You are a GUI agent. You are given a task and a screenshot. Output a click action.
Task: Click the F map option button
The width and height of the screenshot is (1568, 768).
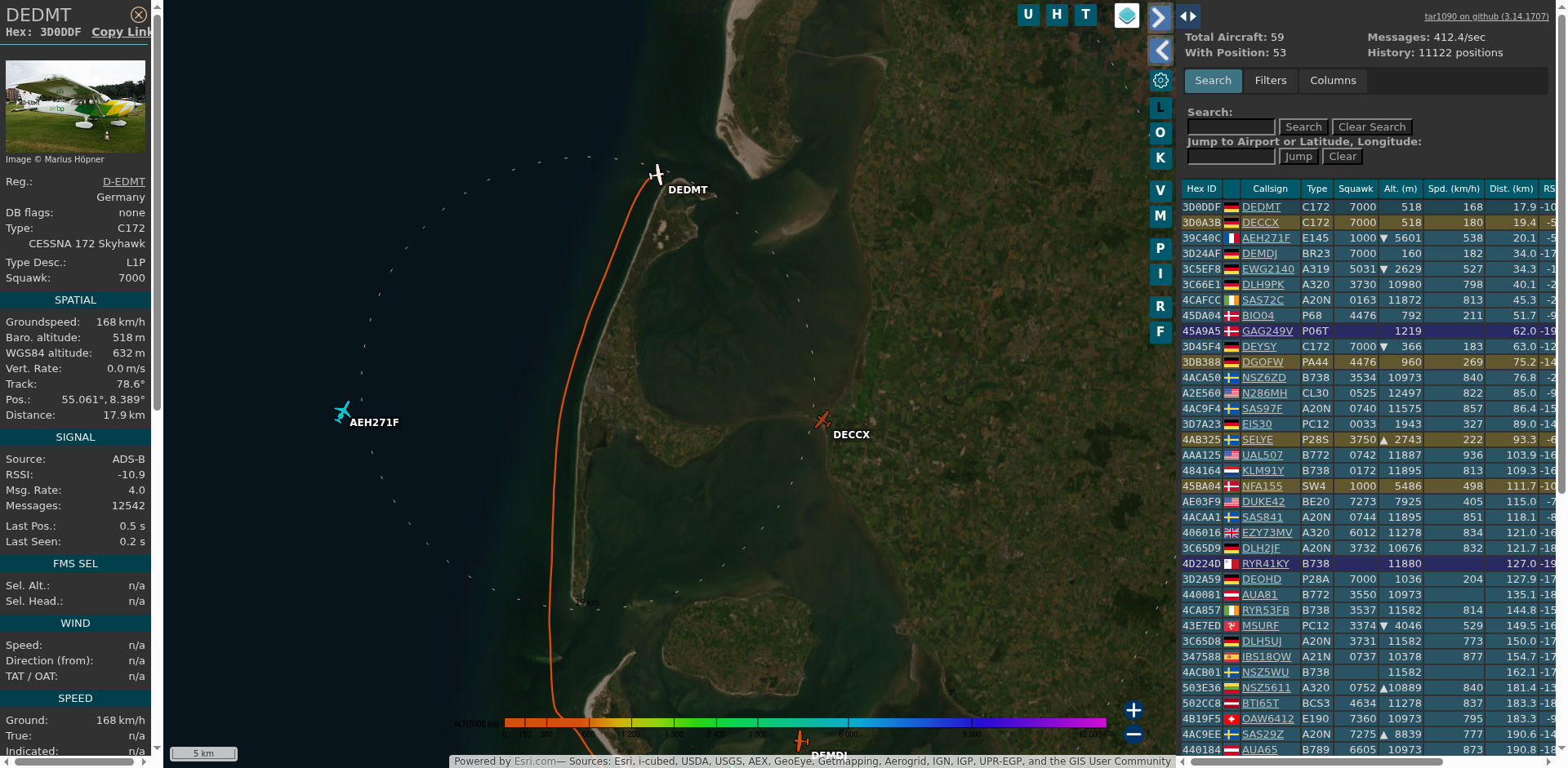1160,332
